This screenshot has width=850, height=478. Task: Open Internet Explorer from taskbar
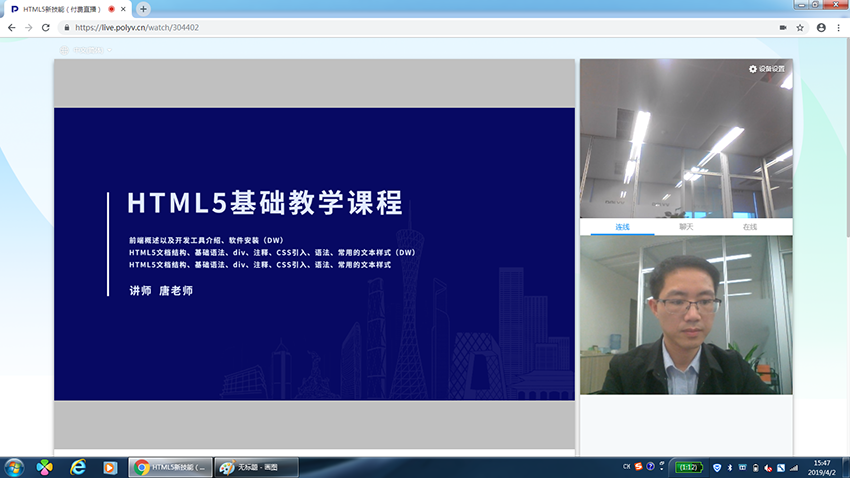click(x=78, y=467)
